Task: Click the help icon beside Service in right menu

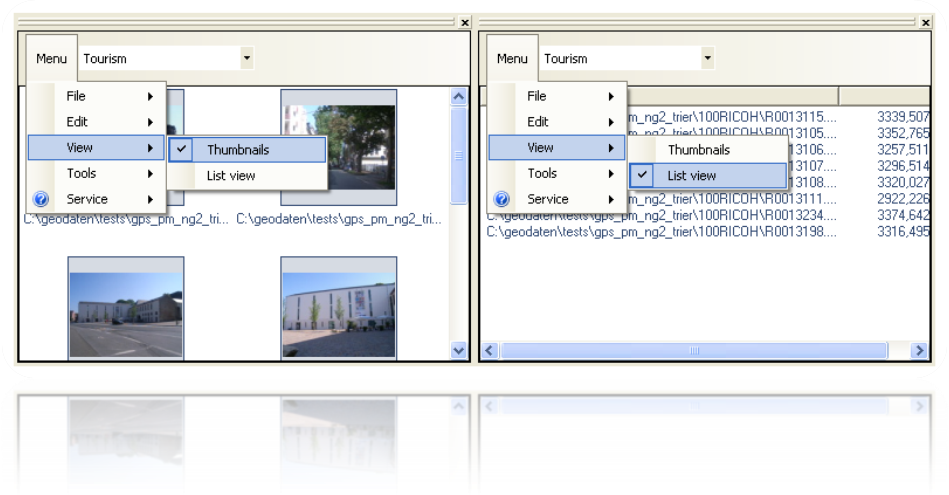Action: click(x=502, y=199)
